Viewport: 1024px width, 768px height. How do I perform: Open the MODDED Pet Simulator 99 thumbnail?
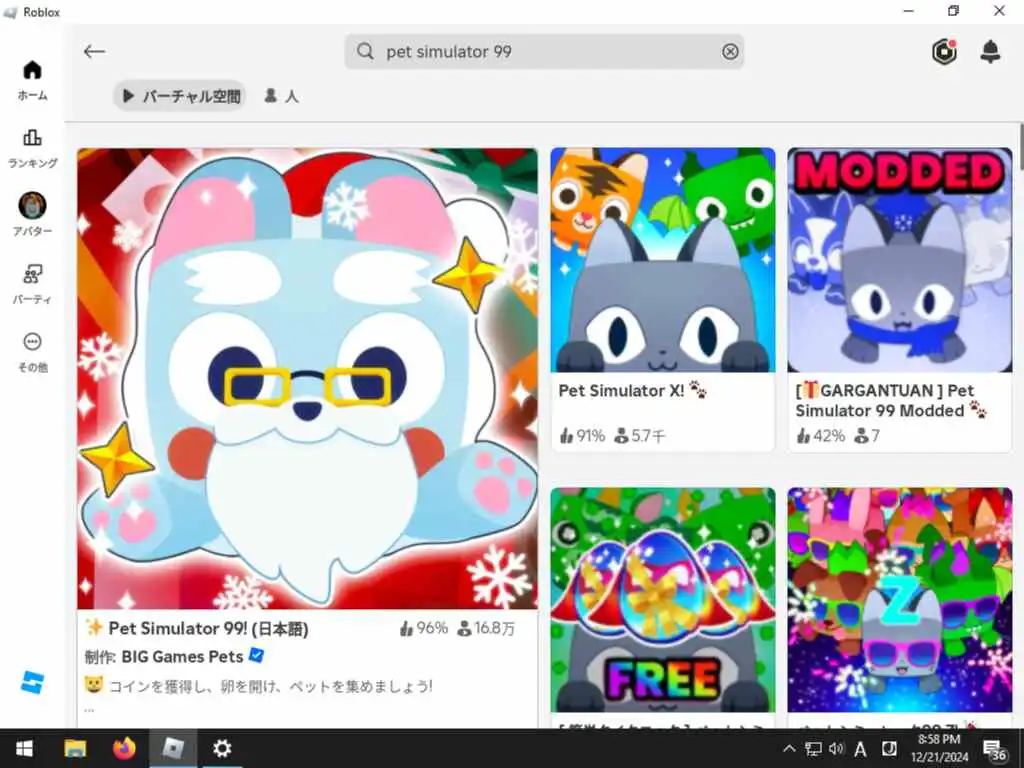(899, 260)
